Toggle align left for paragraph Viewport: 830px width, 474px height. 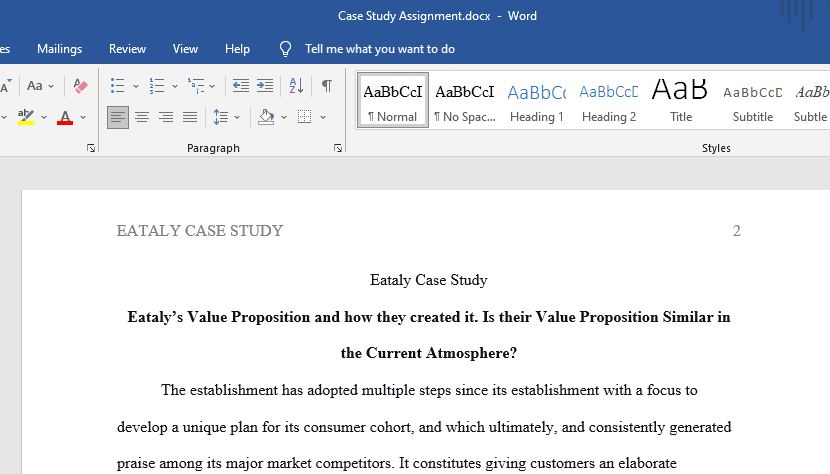(118, 117)
